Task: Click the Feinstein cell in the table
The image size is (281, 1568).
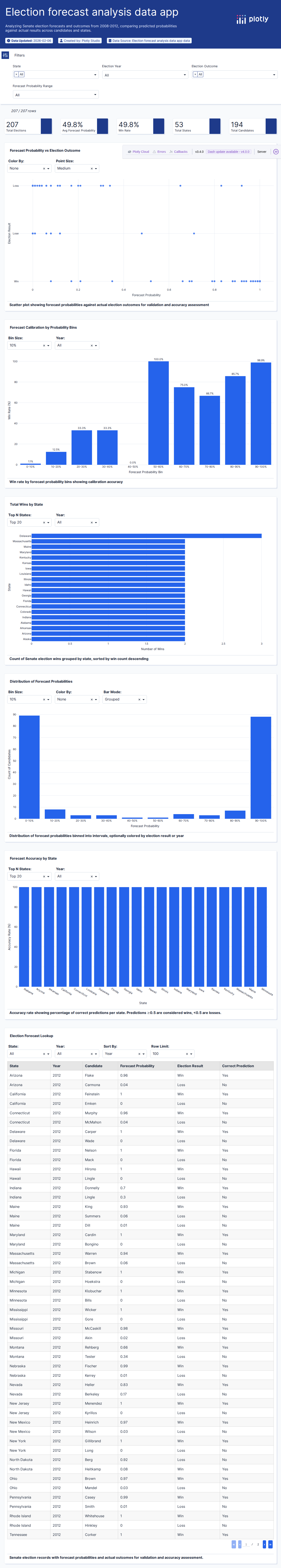Action: click(100, 1094)
